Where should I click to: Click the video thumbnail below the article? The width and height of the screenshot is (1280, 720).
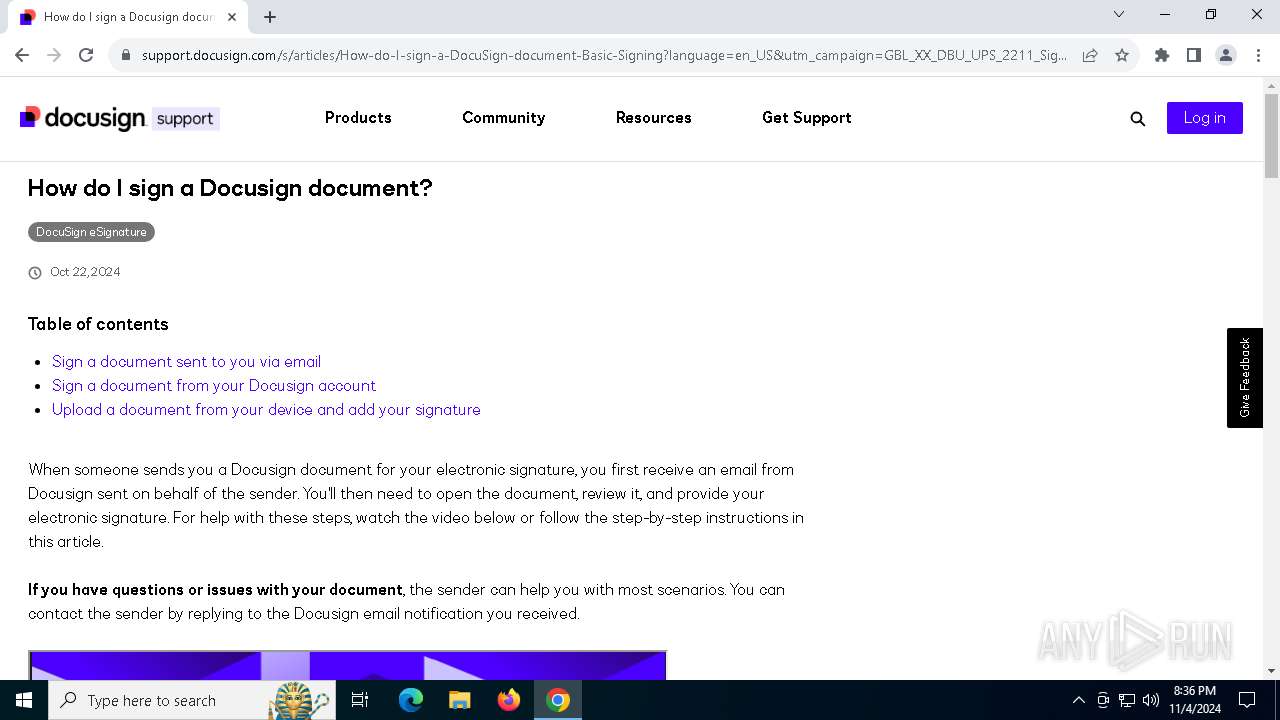[x=347, y=665]
